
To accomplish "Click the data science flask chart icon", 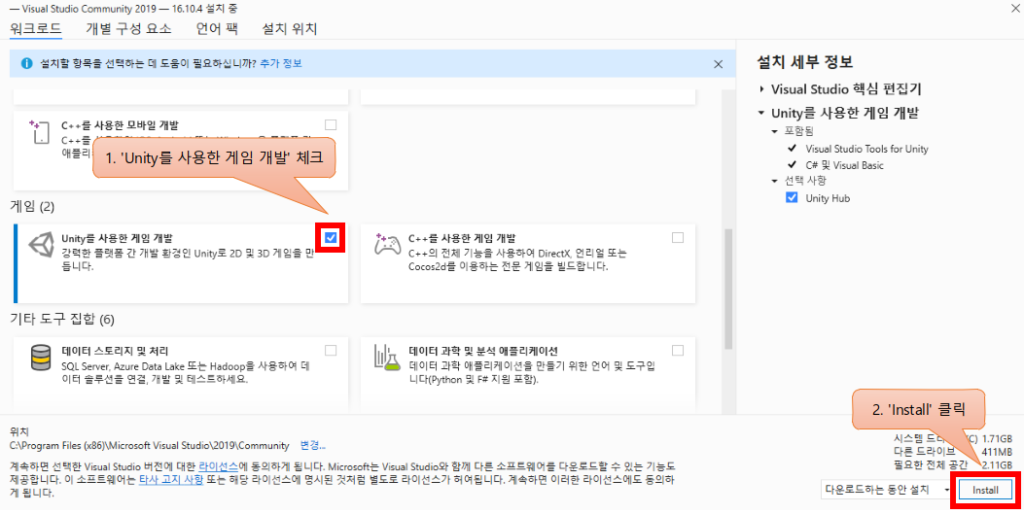I will (x=387, y=357).
